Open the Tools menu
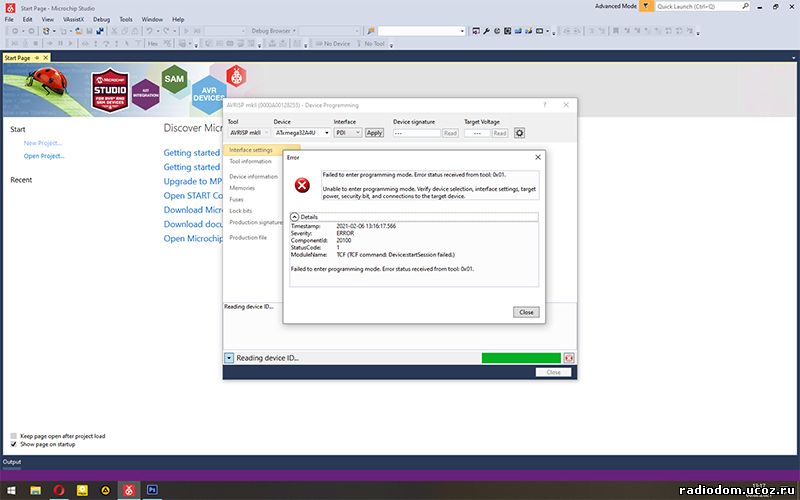 pos(126,19)
